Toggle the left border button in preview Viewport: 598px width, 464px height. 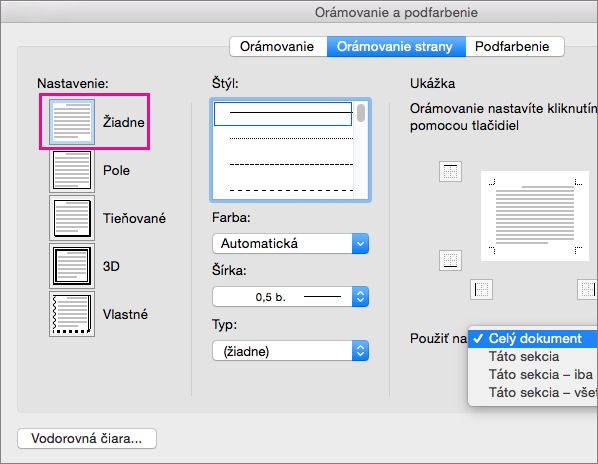pyautogui.click(x=481, y=289)
